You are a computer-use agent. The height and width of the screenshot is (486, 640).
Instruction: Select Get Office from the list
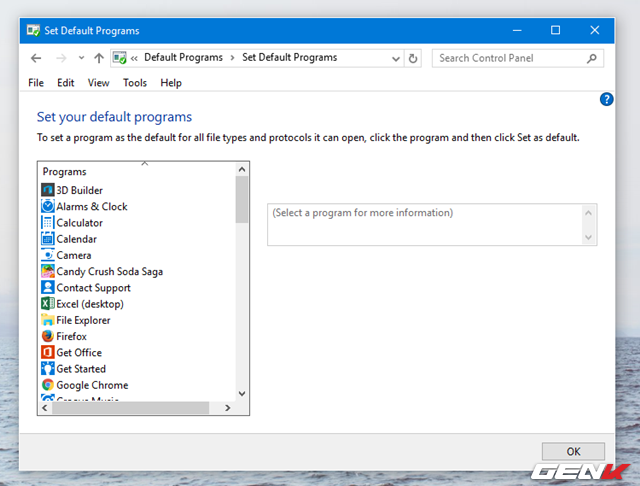tap(79, 353)
